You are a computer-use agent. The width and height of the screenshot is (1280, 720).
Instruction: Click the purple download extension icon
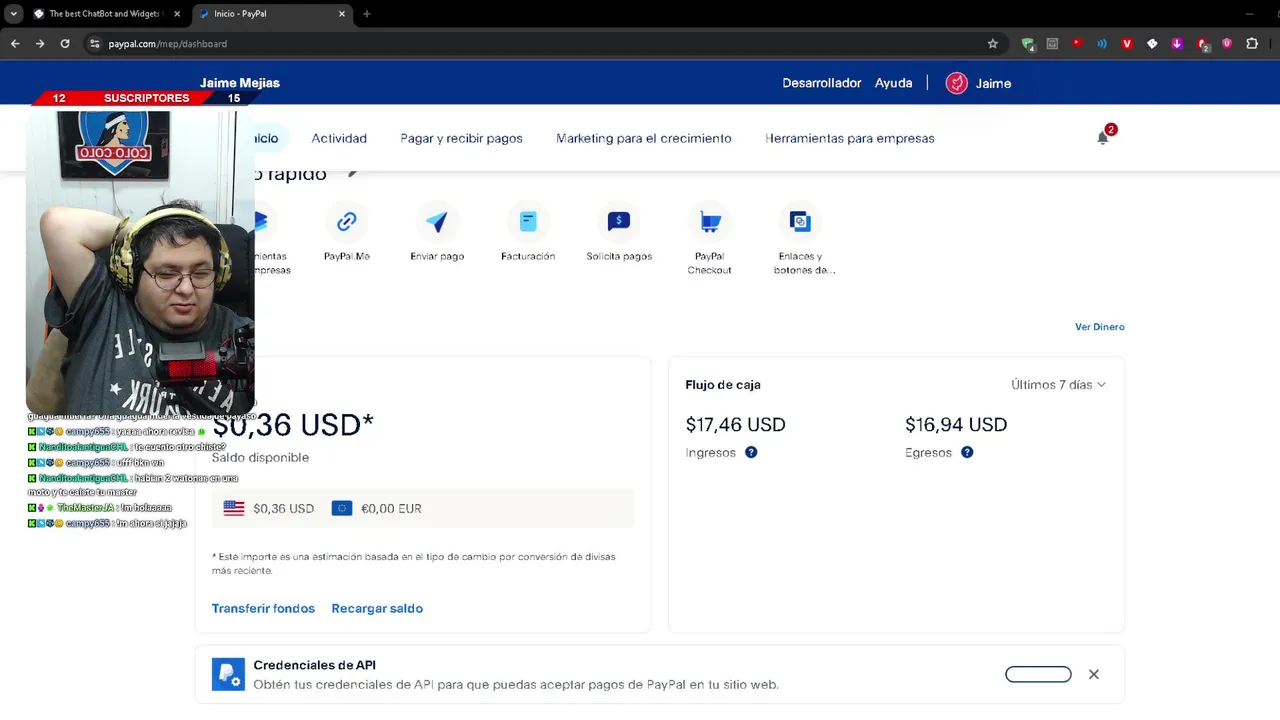pyautogui.click(x=1177, y=44)
